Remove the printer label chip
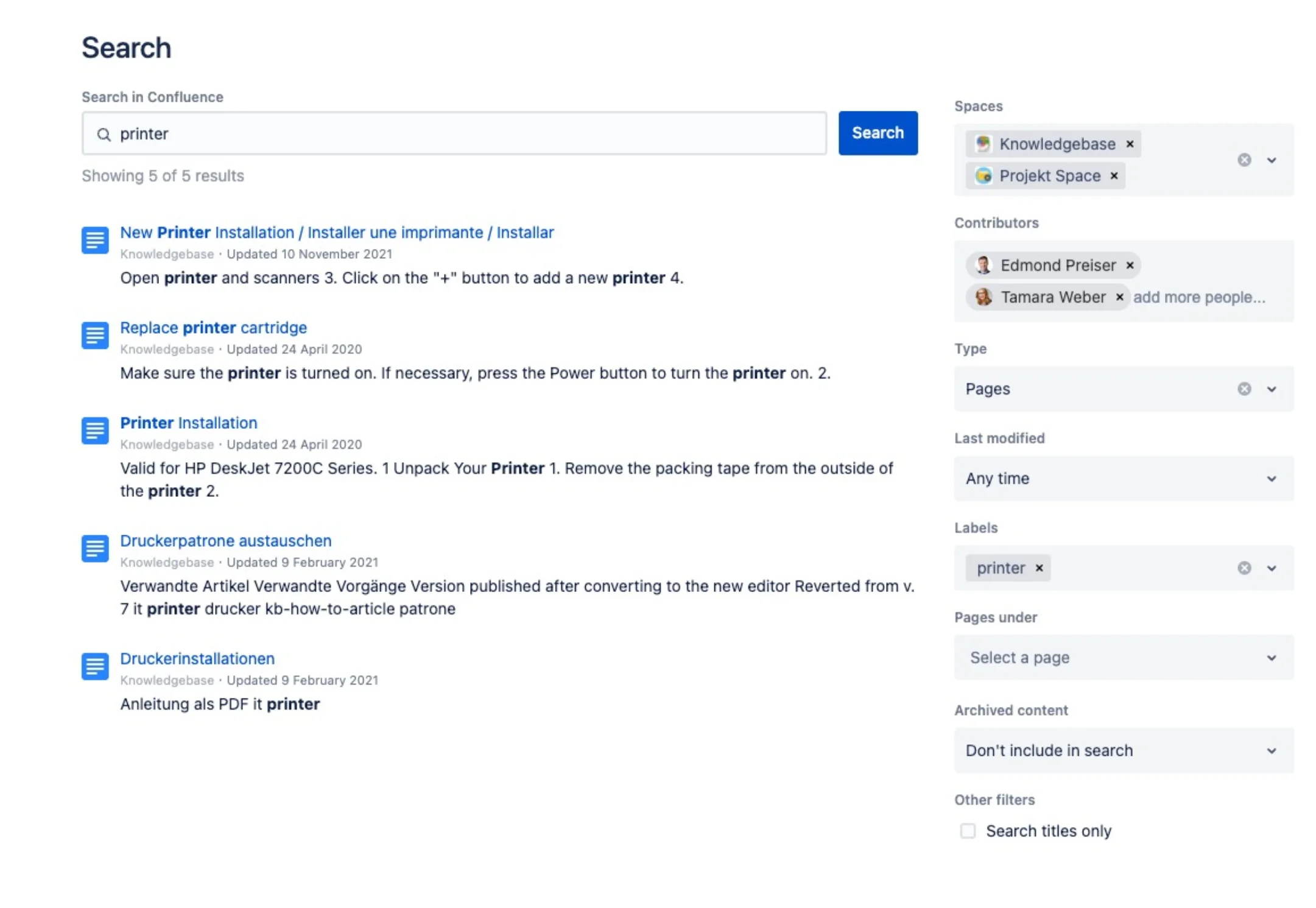 tap(1040, 568)
